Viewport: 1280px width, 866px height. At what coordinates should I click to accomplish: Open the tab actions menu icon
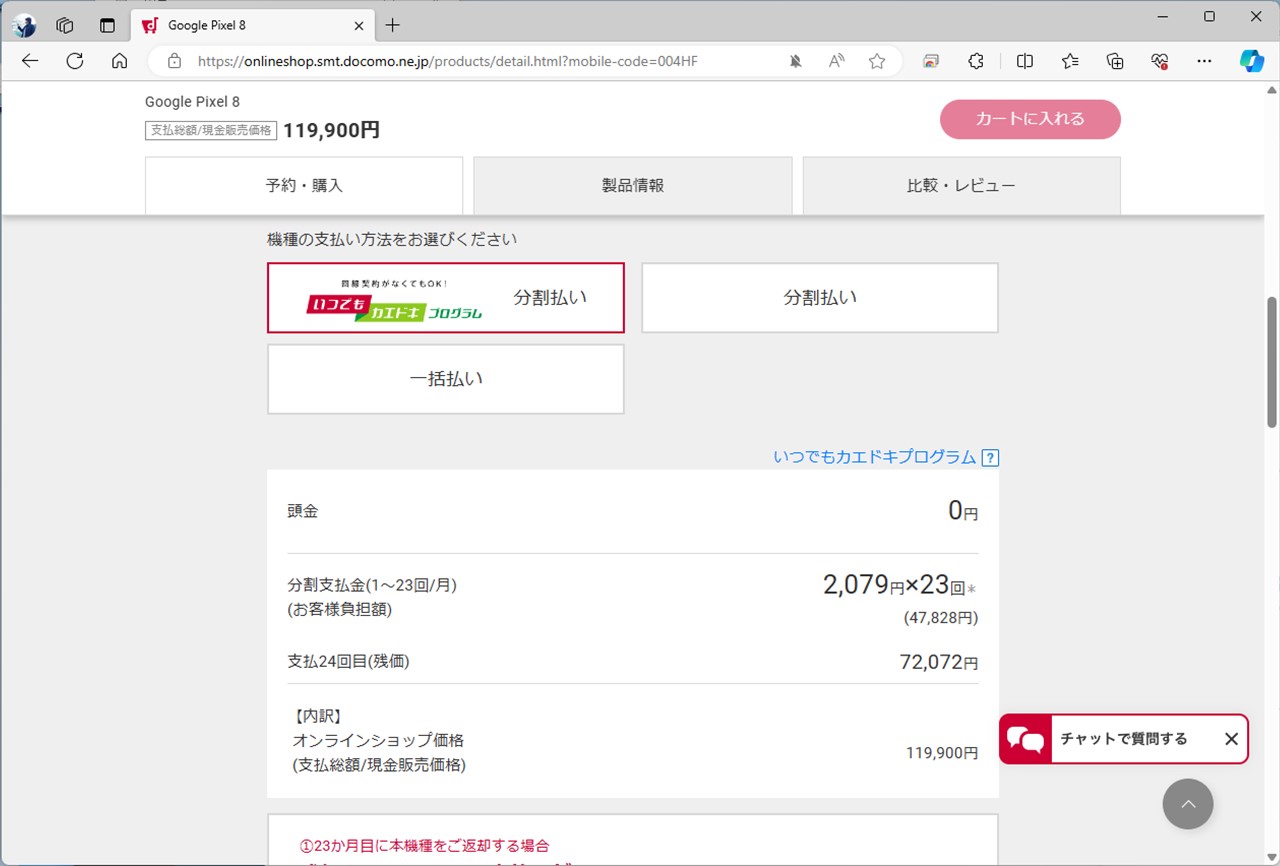click(107, 25)
